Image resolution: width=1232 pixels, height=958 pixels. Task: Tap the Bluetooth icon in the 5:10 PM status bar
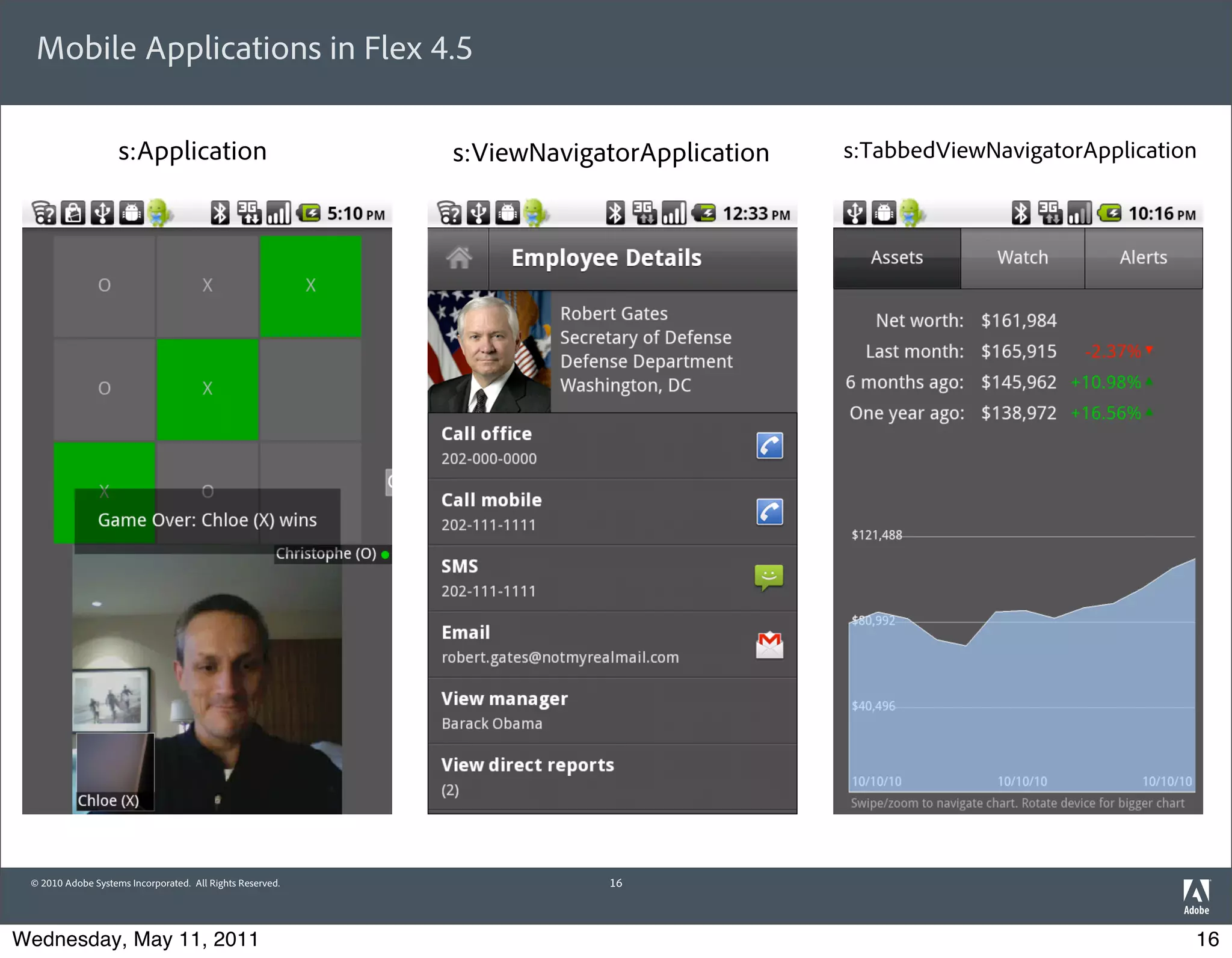[x=220, y=213]
